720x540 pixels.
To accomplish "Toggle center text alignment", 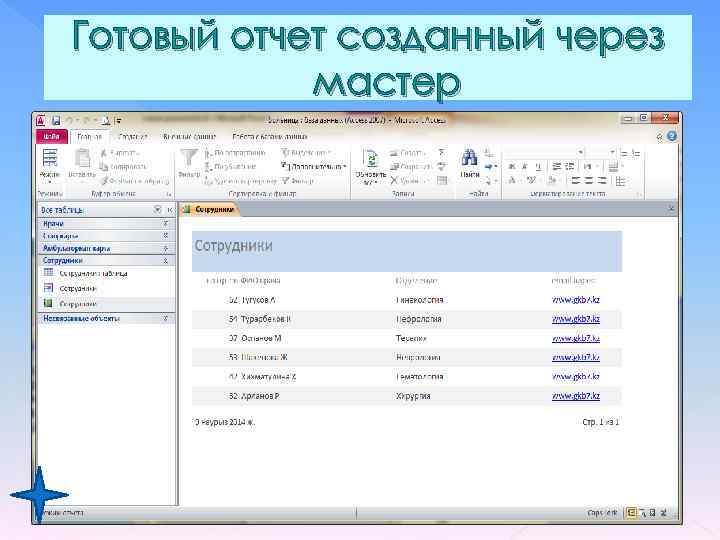I will (x=589, y=180).
